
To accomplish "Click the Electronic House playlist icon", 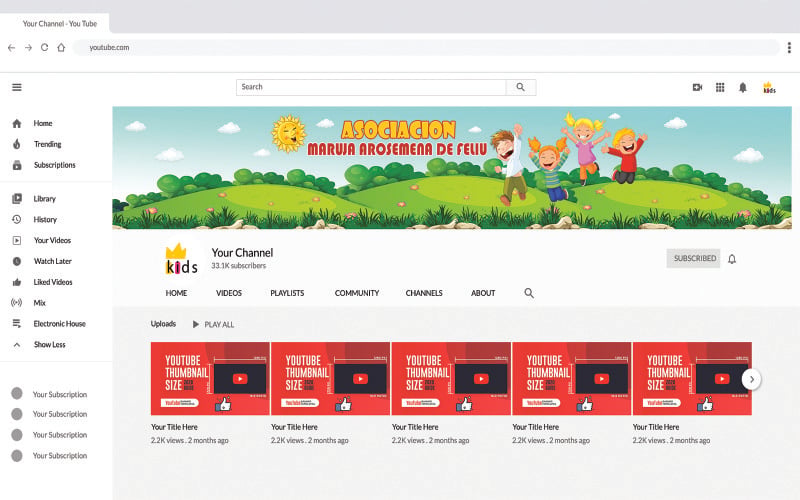I will [x=17, y=323].
